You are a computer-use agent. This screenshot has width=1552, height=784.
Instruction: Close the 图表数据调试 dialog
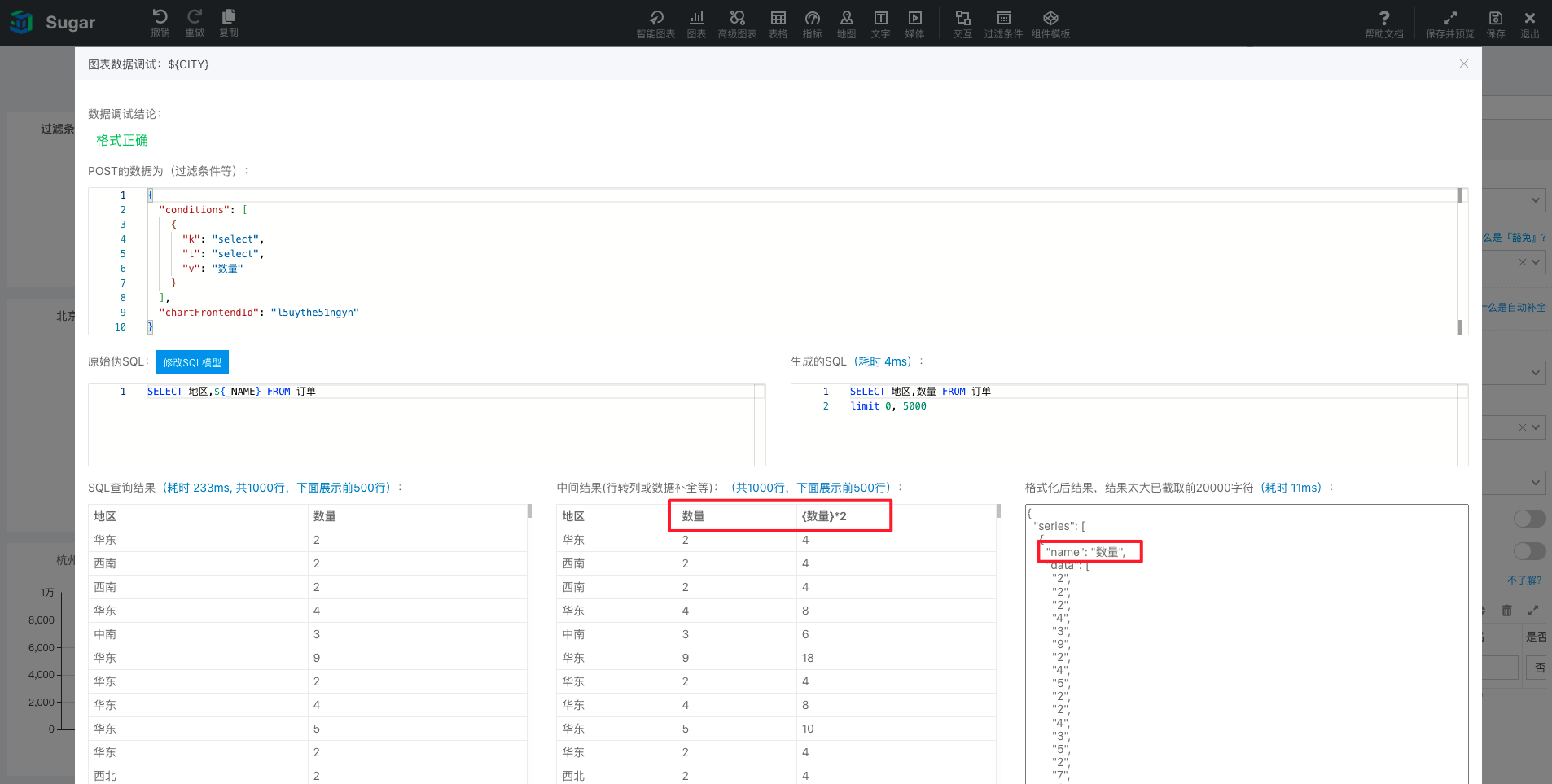coord(1464,64)
